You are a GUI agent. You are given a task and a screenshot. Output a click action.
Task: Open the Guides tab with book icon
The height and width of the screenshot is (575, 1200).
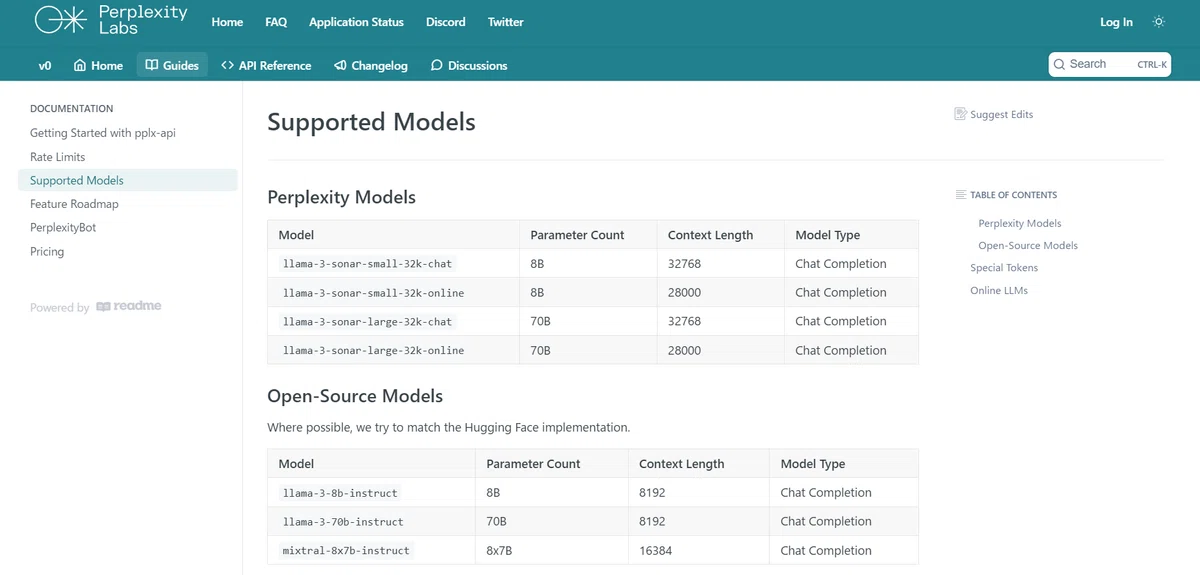tap(172, 65)
